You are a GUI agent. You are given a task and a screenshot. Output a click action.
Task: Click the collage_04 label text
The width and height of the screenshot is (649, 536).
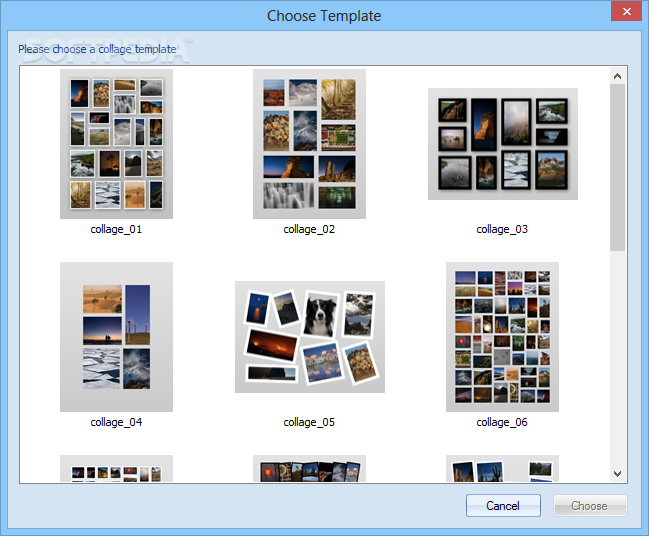click(116, 422)
